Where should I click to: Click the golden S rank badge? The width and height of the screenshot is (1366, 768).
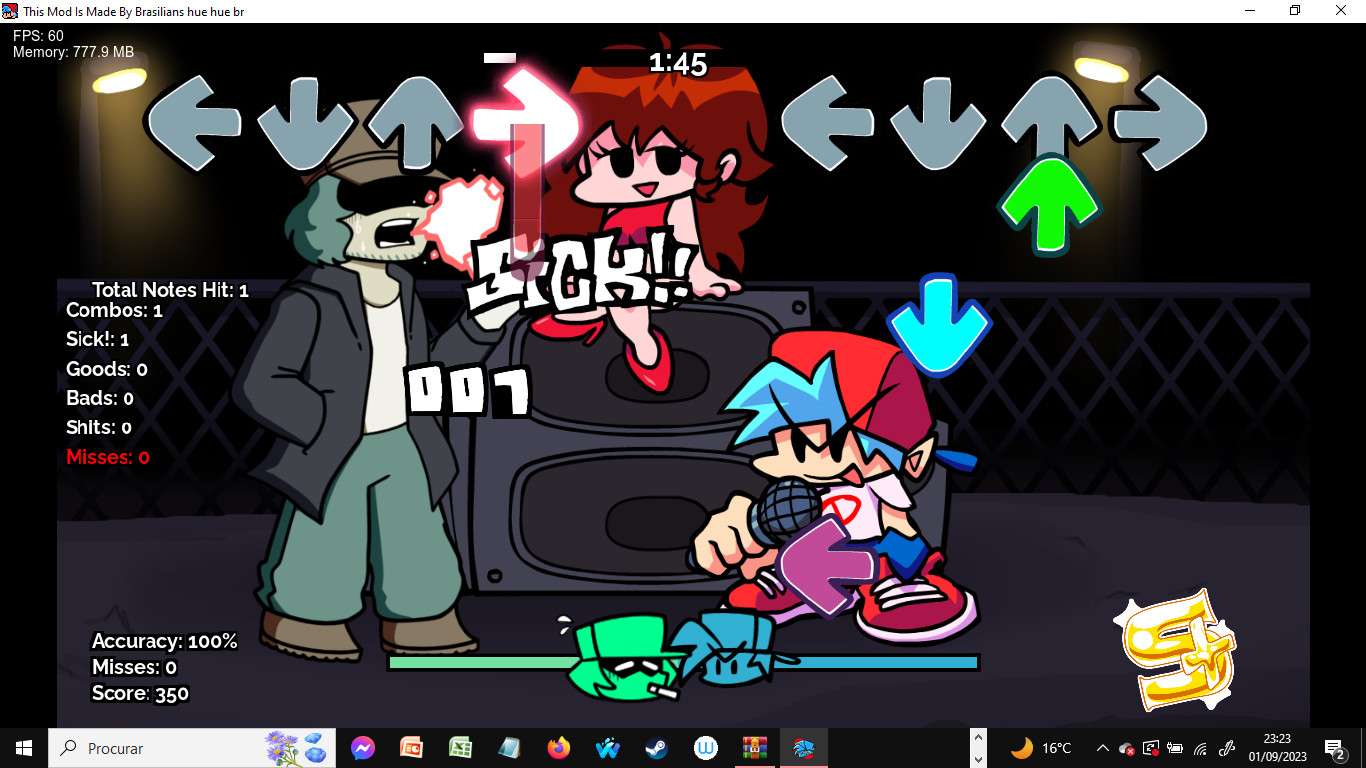[1177, 650]
